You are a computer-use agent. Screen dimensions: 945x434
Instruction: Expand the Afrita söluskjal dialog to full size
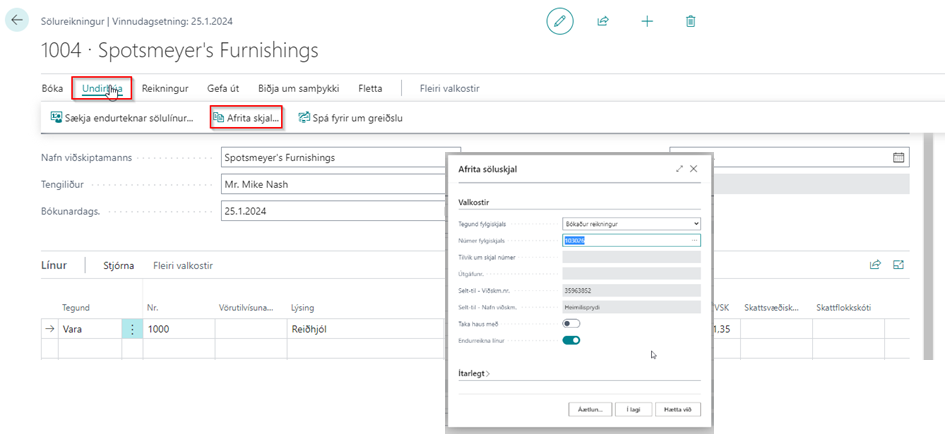point(680,169)
